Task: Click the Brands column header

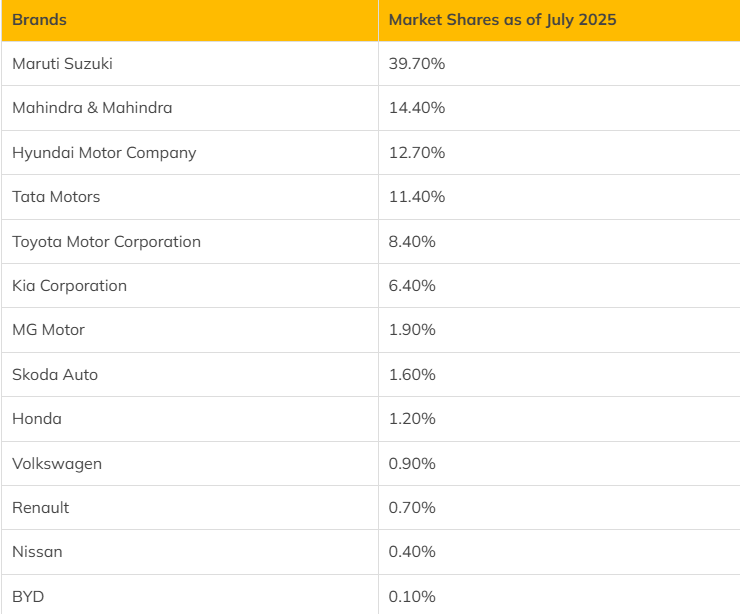Action: [39, 20]
